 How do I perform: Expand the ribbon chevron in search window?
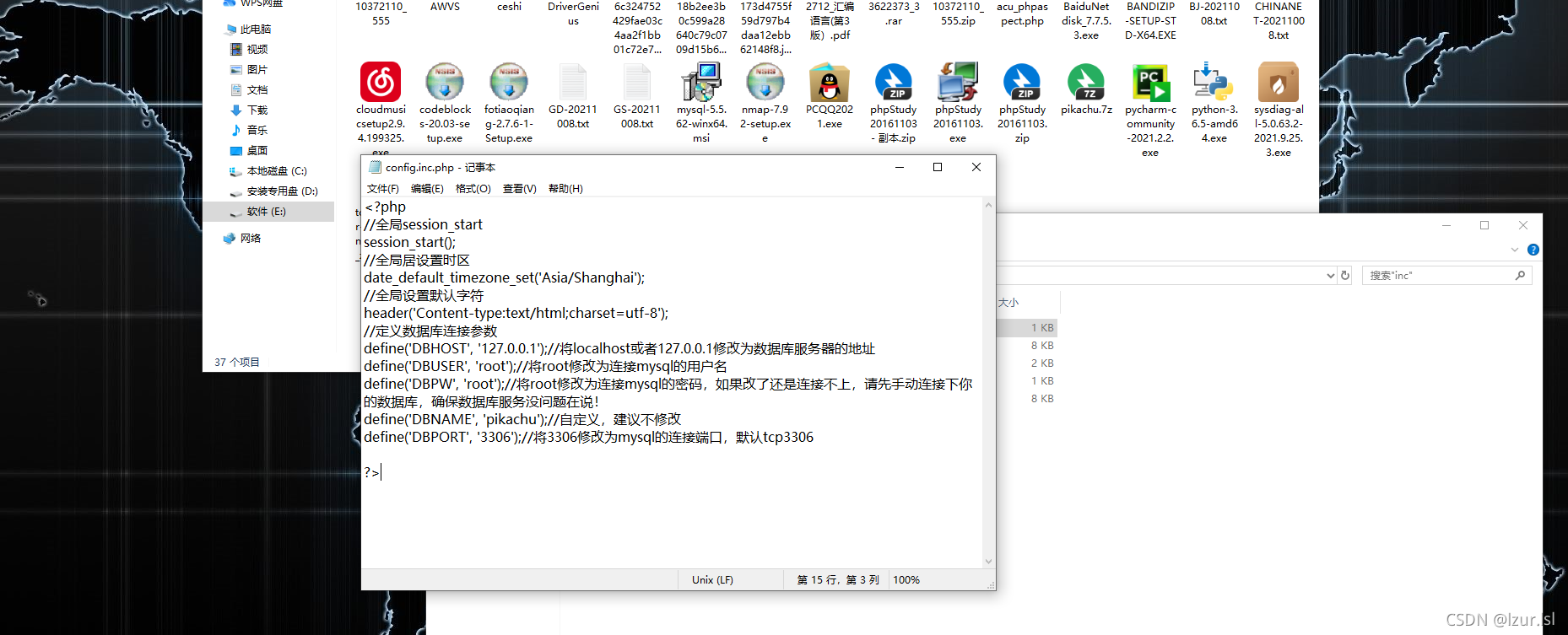click(1515, 250)
